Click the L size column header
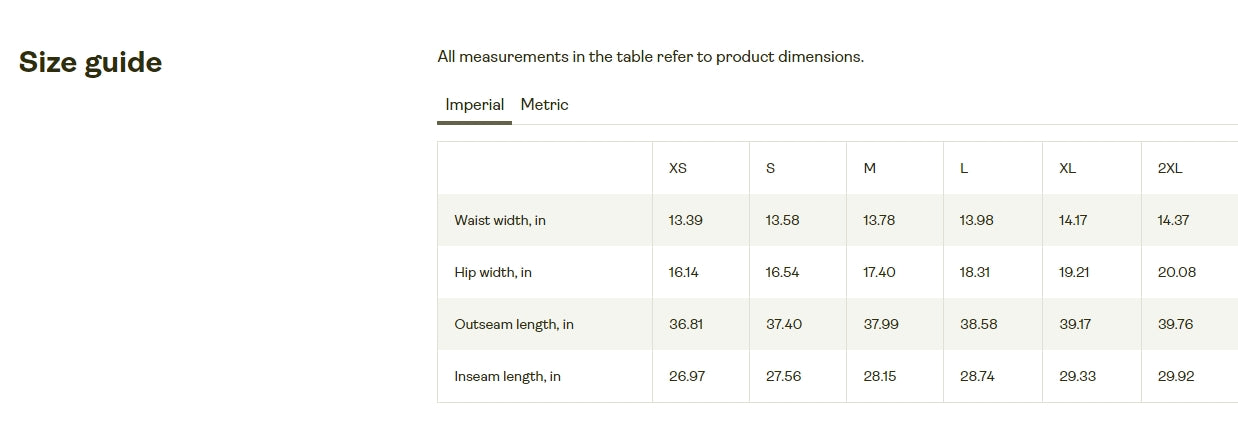 (964, 168)
